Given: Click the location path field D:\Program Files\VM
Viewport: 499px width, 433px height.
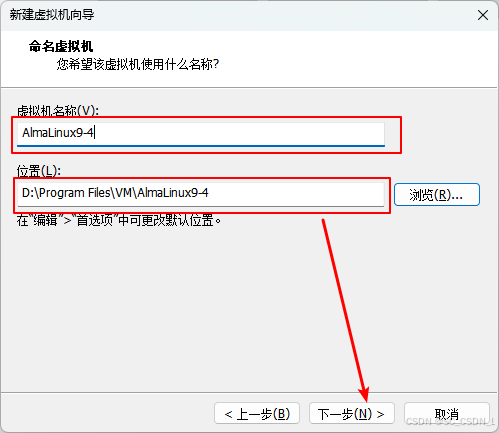Looking at the screenshot, I should pos(201,194).
